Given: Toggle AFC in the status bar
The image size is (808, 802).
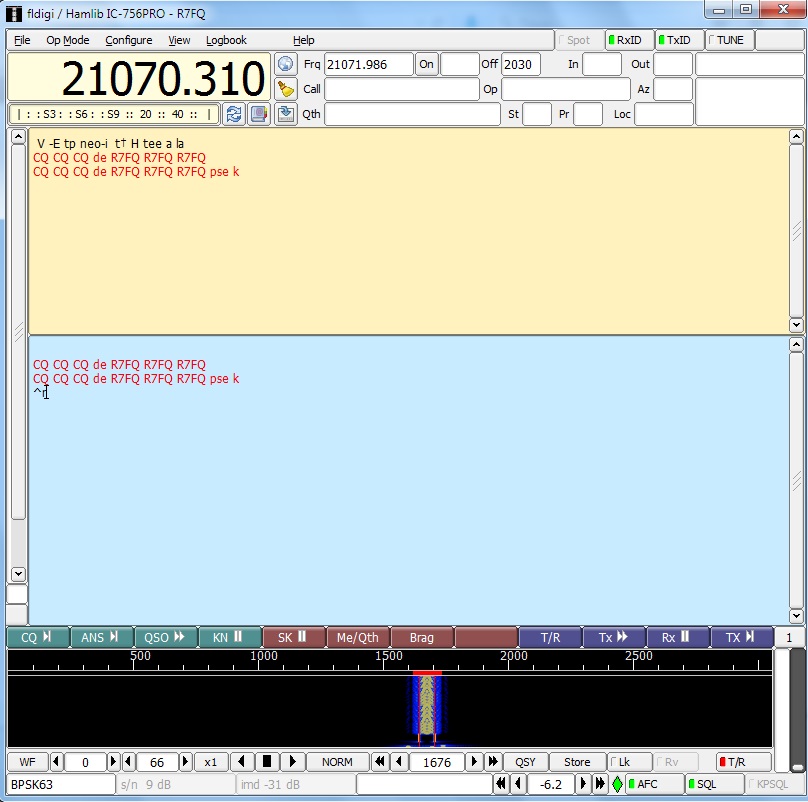Looking at the screenshot, I should [654, 785].
